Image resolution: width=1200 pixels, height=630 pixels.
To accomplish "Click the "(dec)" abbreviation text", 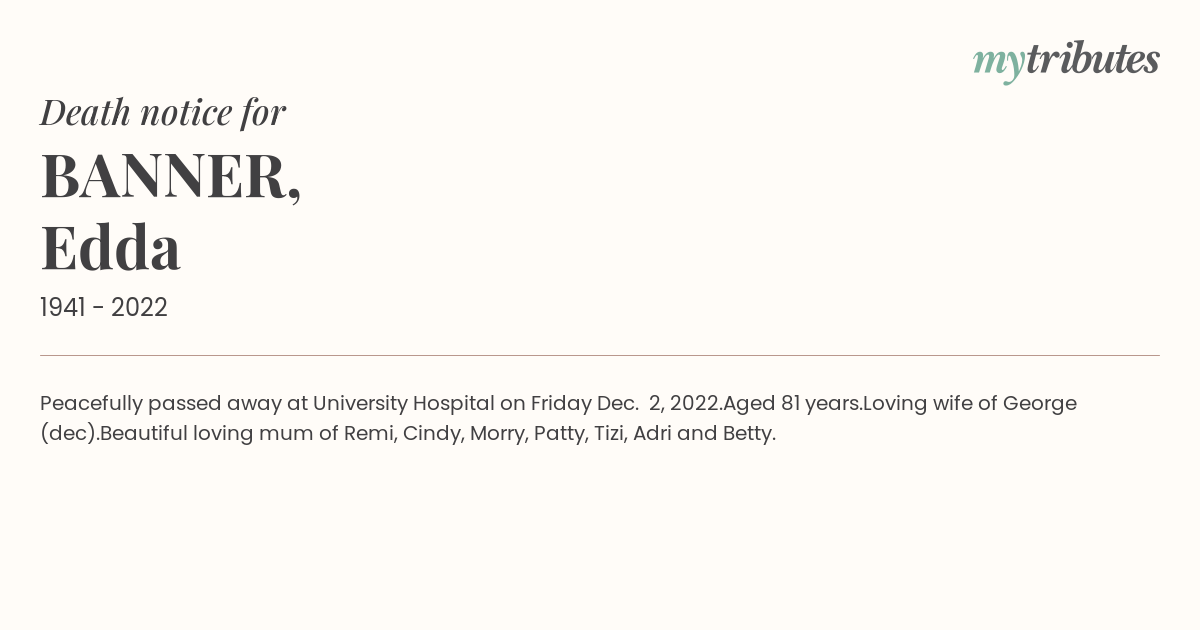I will (67, 434).
